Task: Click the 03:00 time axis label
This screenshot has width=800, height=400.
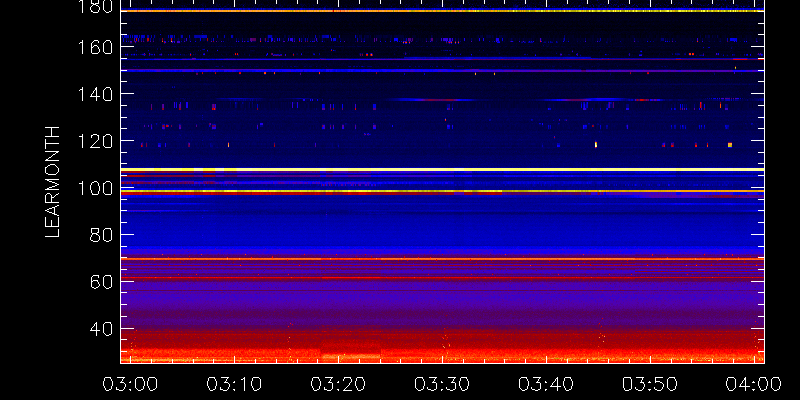Action: 130,384
